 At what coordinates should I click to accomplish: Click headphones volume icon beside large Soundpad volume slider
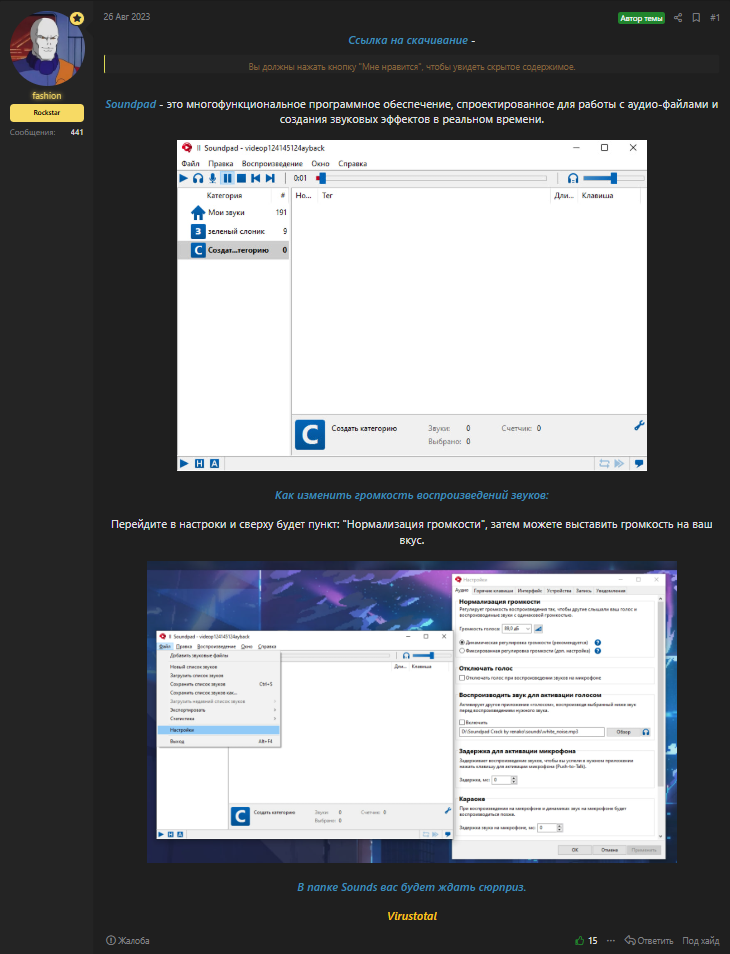(x=572, y=178)
